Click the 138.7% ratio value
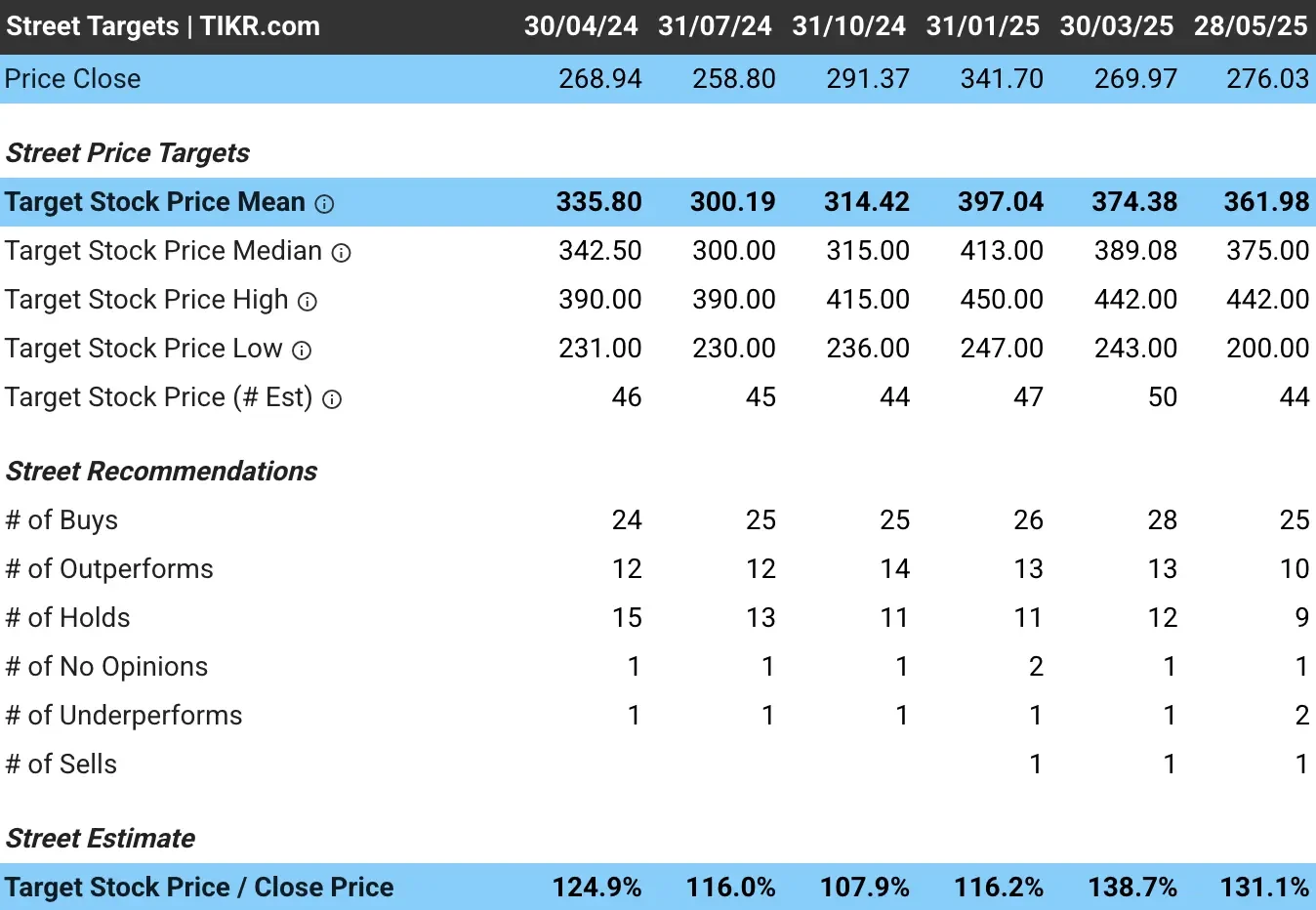Image resolution: width=1316 pixels, height=910 pixels. (1132, 888)
